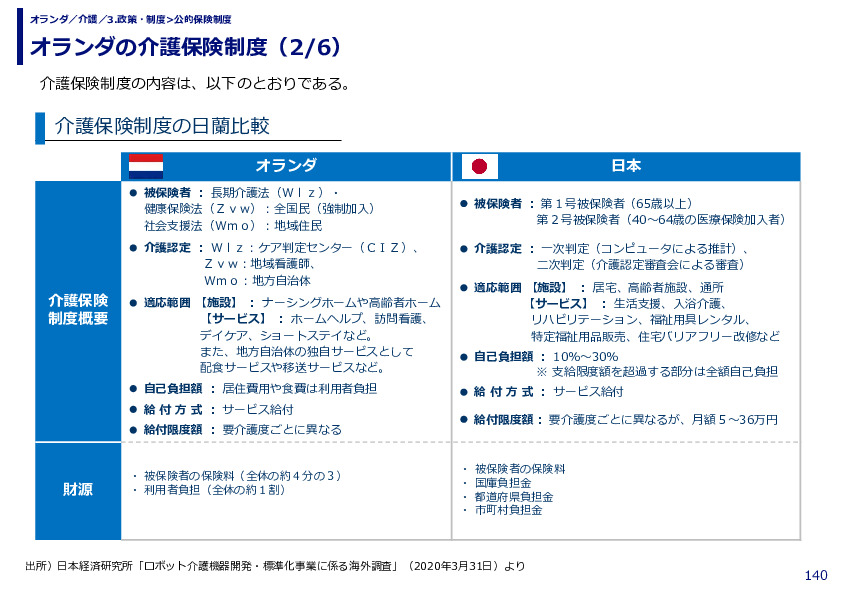
Task: Click Japan 給付方式：サービス給付
Action: (x=548, y=392)
